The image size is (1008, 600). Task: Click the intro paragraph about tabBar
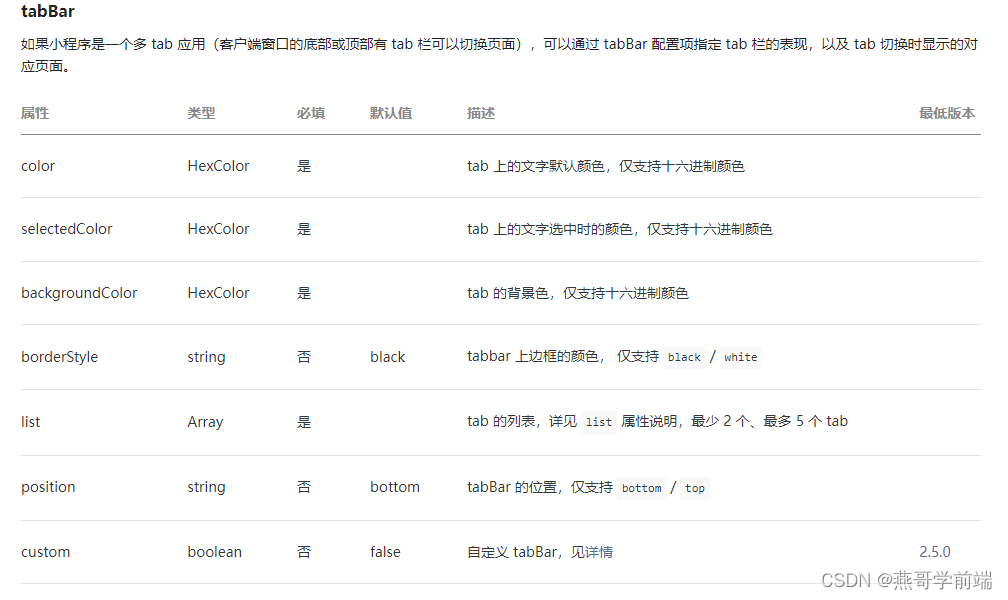point(500,55)
